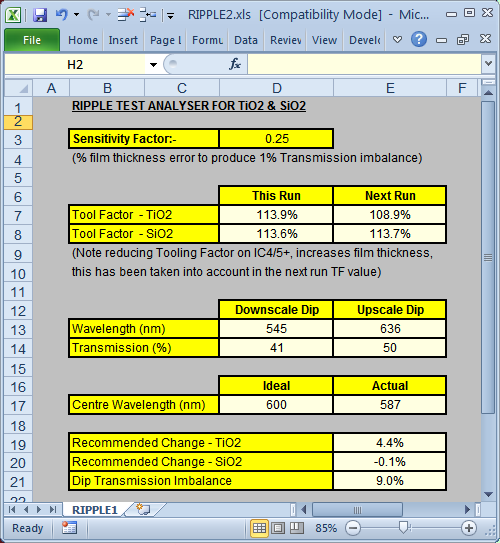
Task: Select row 19 header
Action: (x=18, y=444)
